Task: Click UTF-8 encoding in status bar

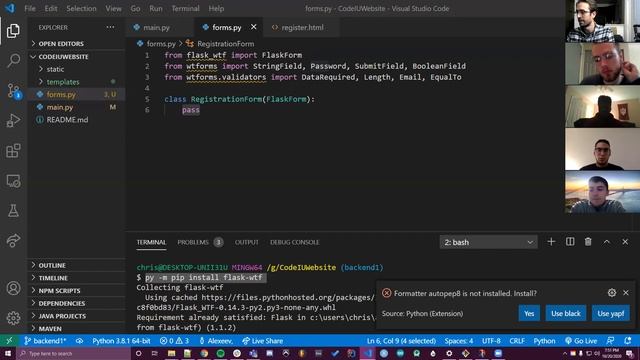Action: point(491,341)
